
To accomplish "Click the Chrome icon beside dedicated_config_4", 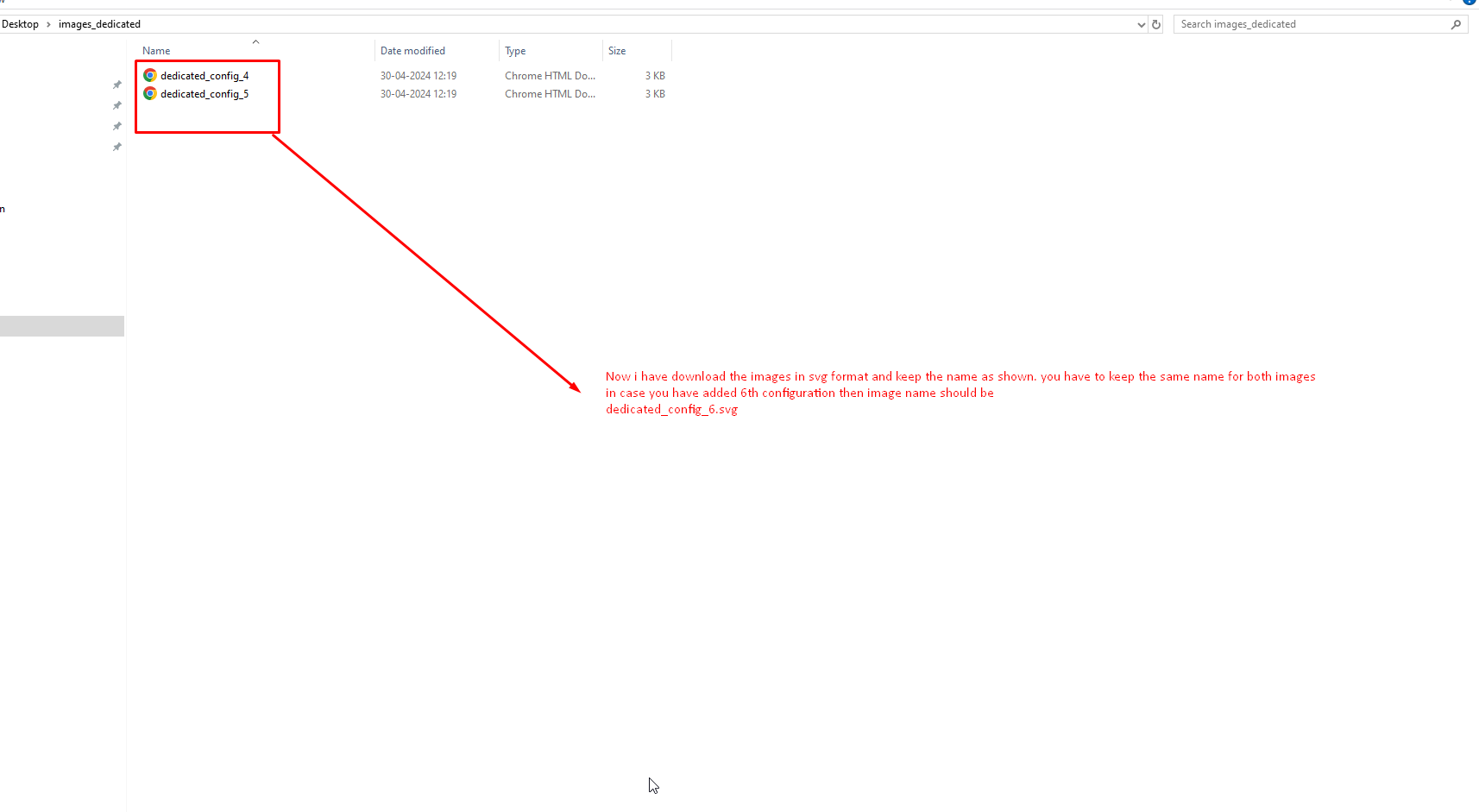I will [x=150, y=76].
